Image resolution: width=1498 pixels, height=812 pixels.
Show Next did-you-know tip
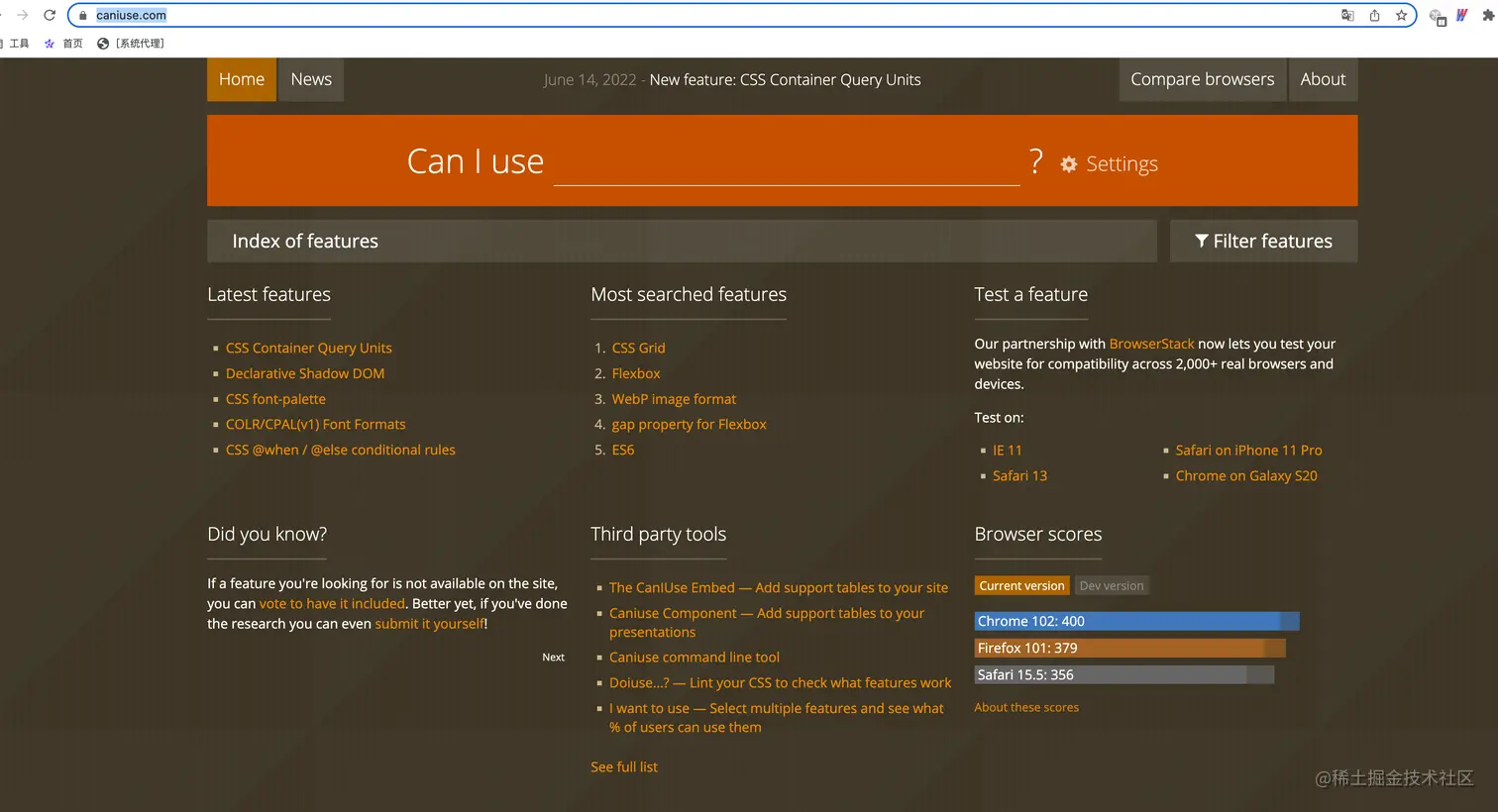point(553,658)
